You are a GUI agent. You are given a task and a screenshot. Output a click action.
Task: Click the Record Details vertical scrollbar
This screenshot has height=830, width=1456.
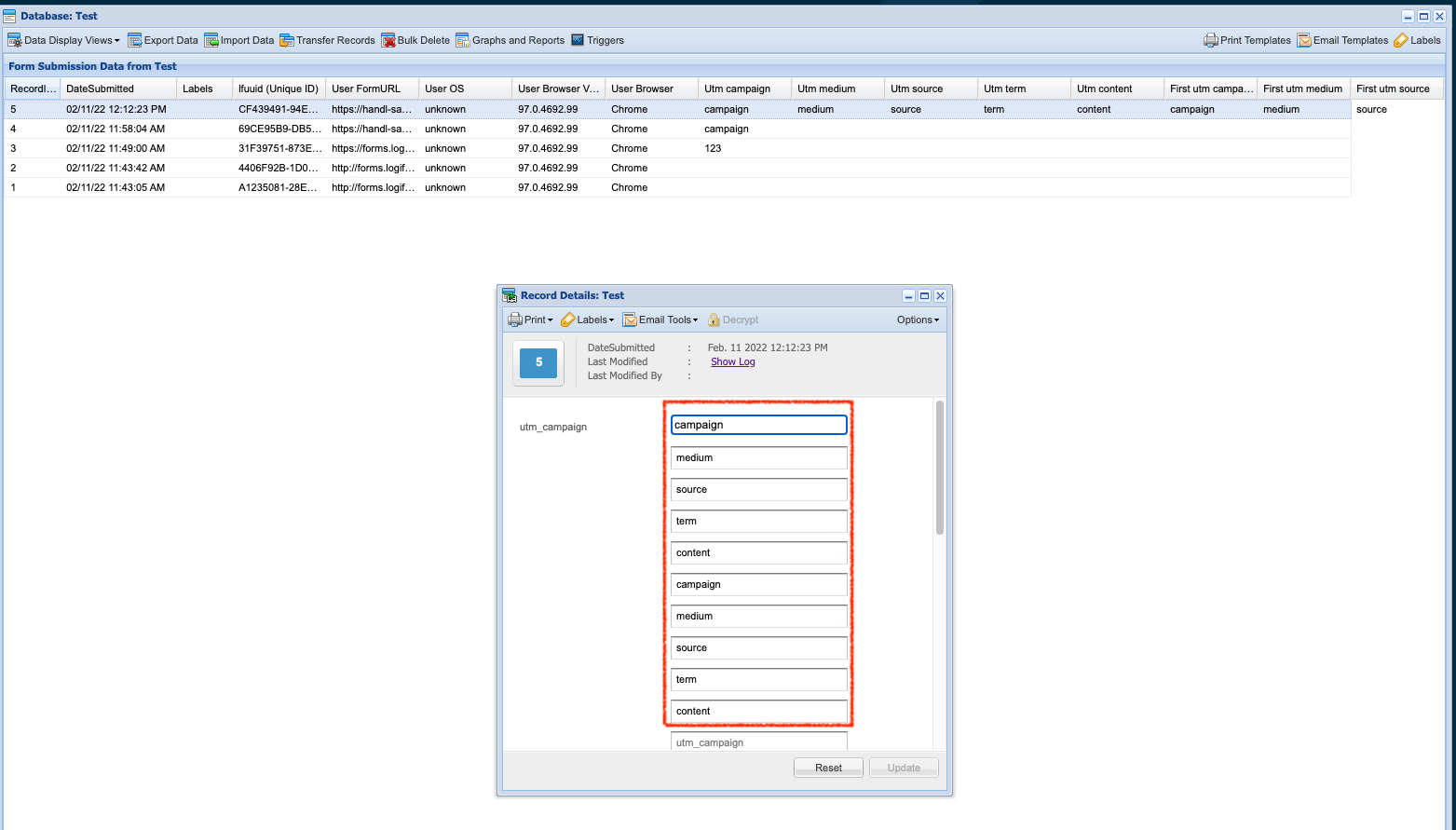click(939, 468)
